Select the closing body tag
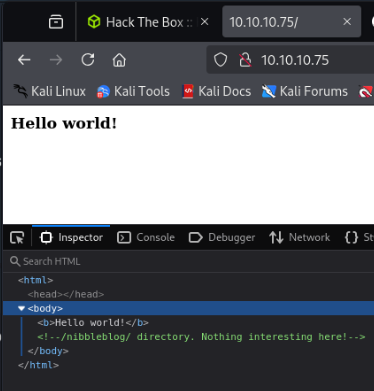374x391 pixels. (x=48, y=351)
